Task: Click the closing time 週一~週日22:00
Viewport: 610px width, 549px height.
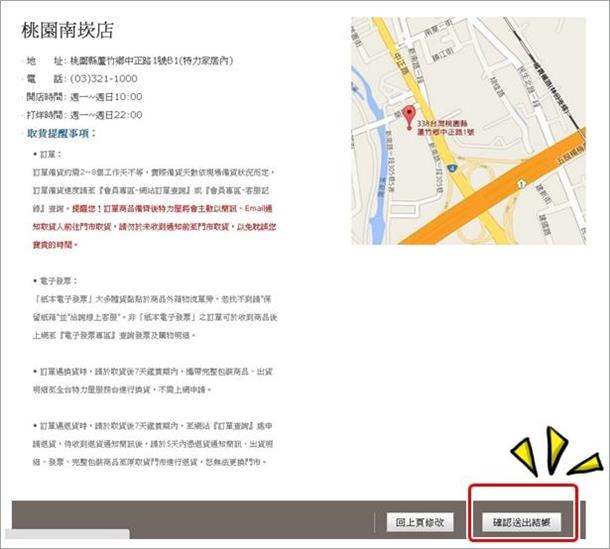Action: (x=106, y=115)
